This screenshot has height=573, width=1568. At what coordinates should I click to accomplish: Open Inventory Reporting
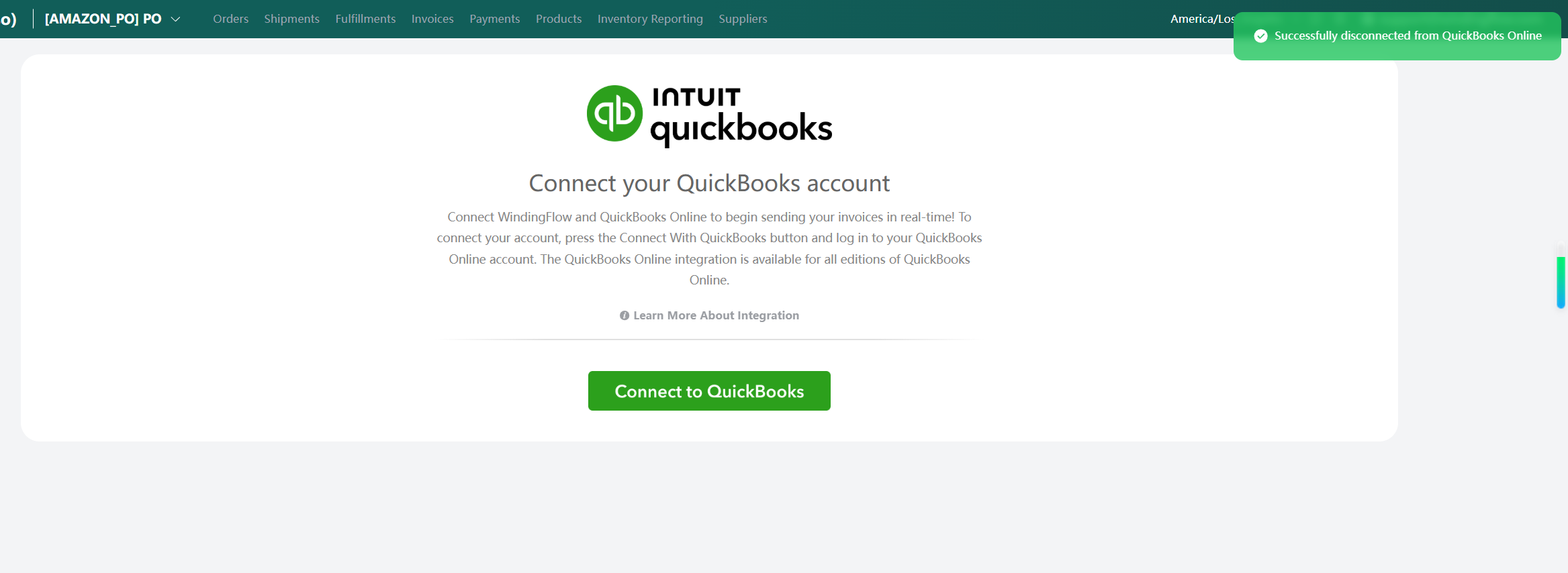click(x=650, y=19)
